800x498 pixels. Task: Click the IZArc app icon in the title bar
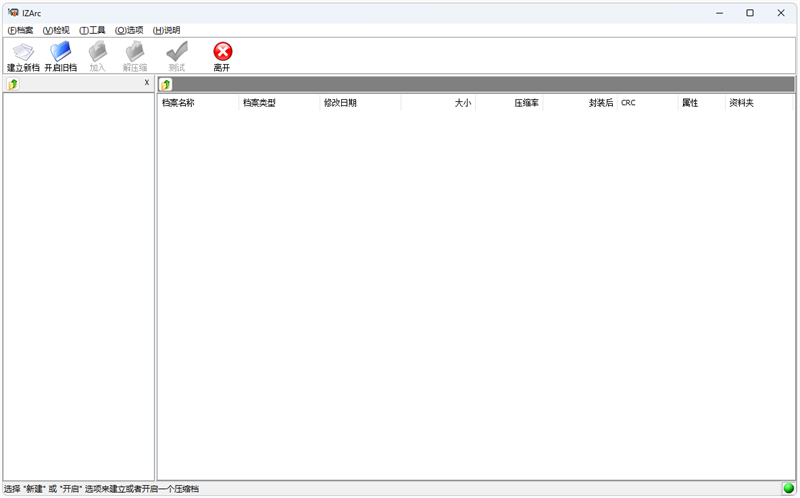pos(12,13)
